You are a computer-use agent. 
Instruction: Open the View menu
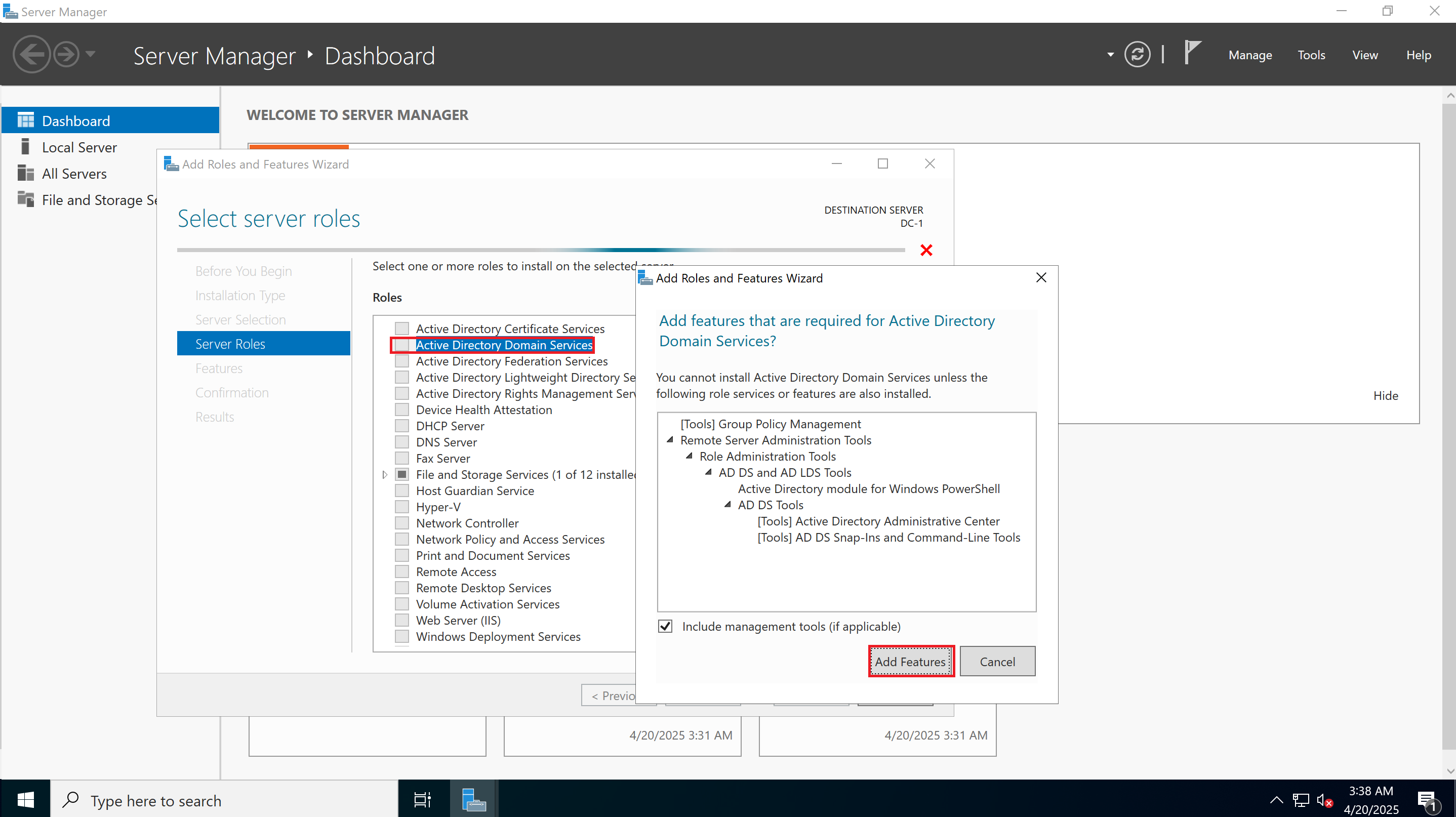tap(1364, 55)
